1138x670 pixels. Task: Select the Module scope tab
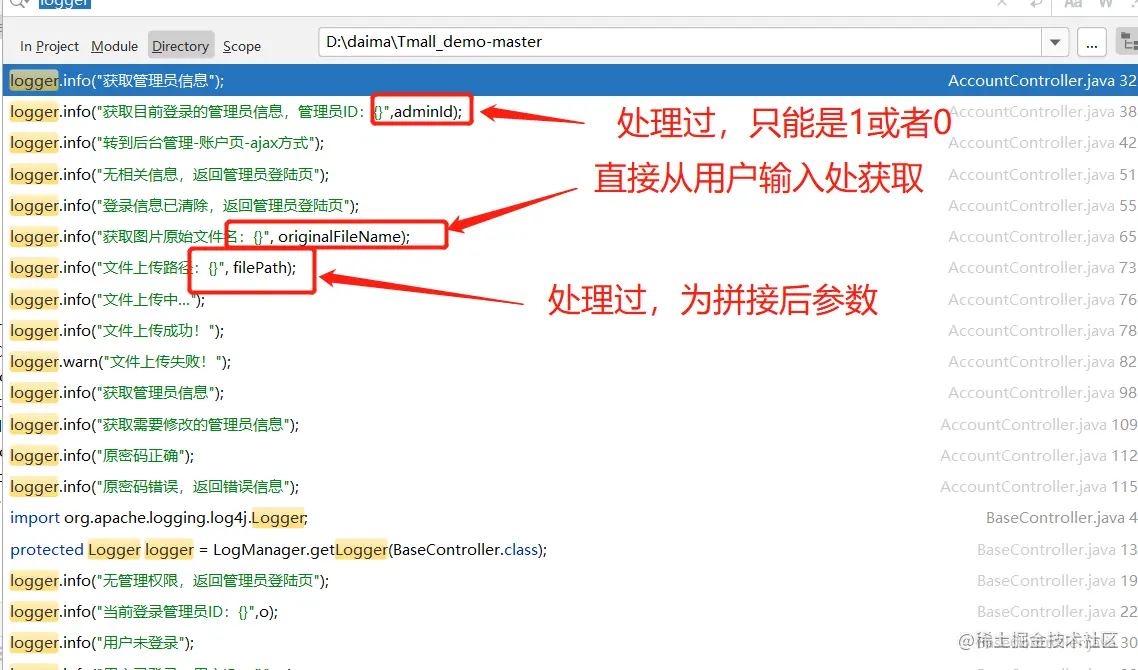(x=114, y=46)
